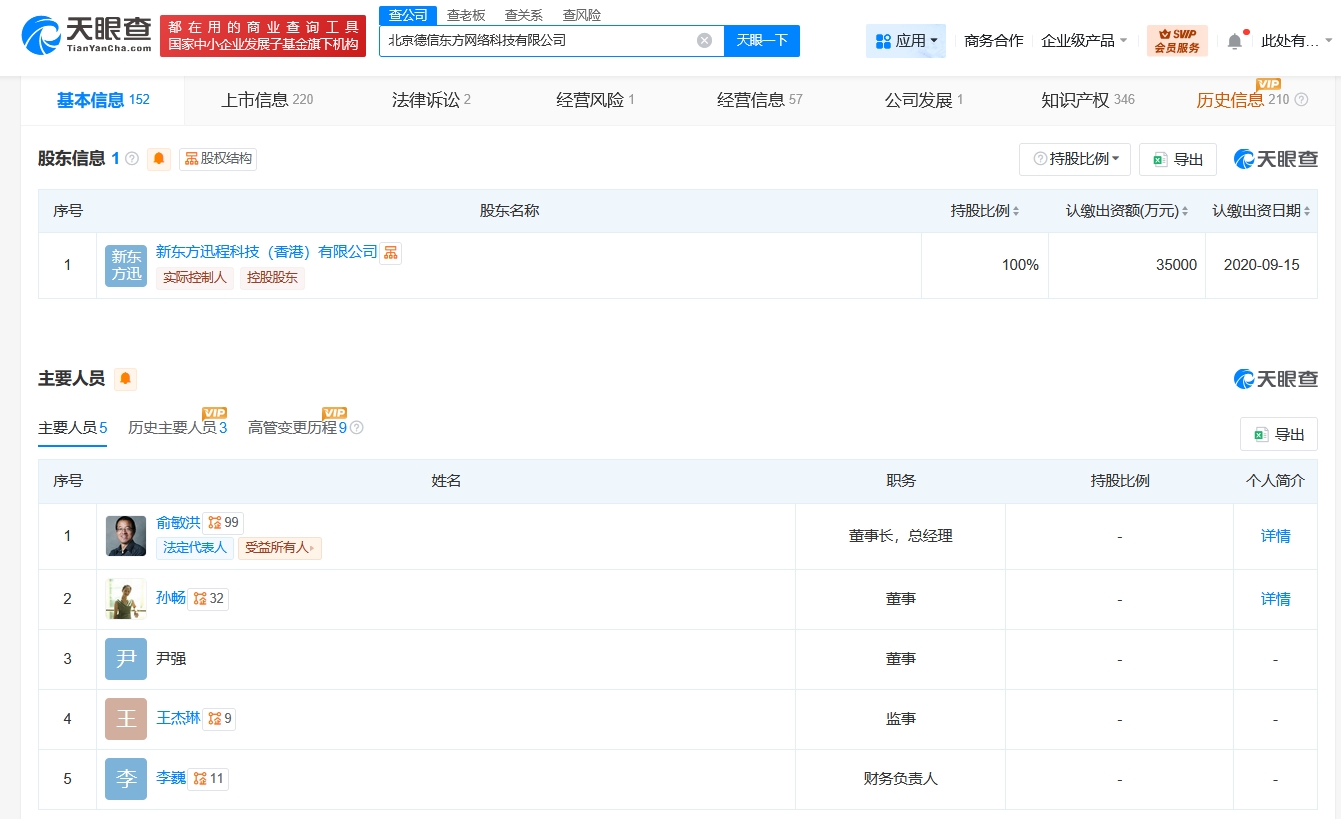This screenshot has height=819, width=1341.
Task: Click relation count badge 99 beside 俞敏洪
Action: click(x=223, y=522)
